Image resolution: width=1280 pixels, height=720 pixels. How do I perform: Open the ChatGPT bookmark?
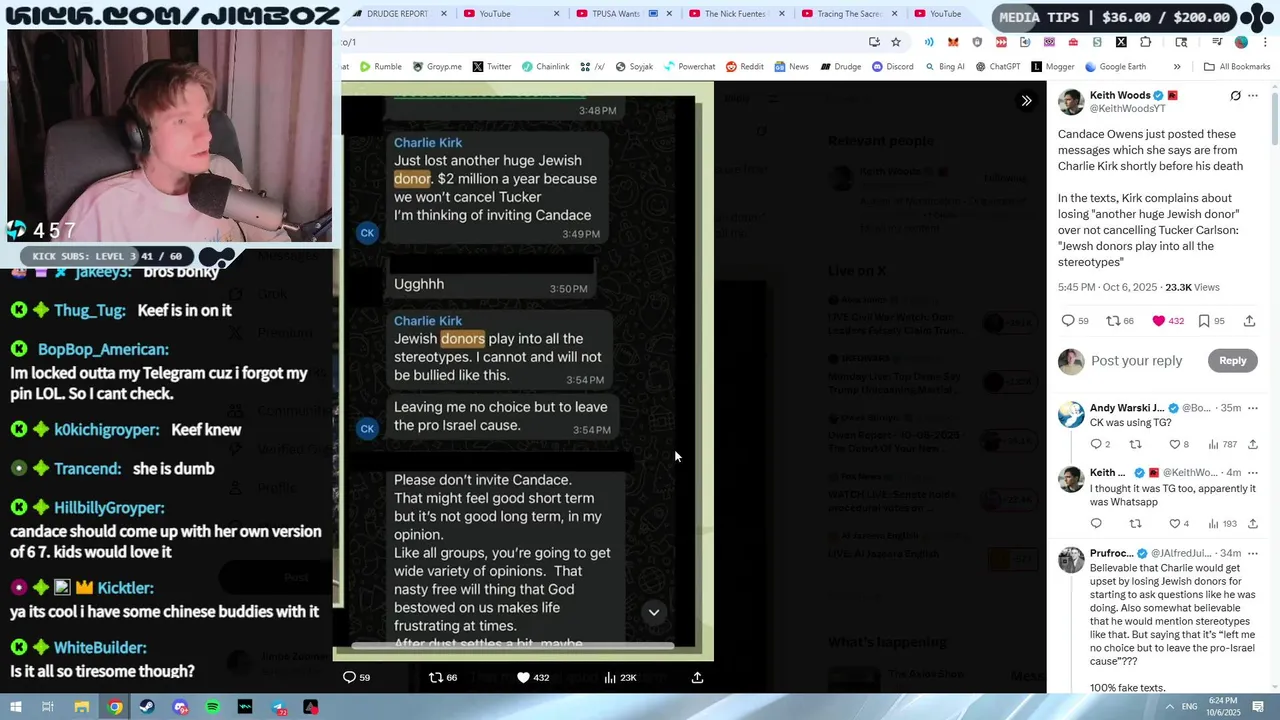997,67
